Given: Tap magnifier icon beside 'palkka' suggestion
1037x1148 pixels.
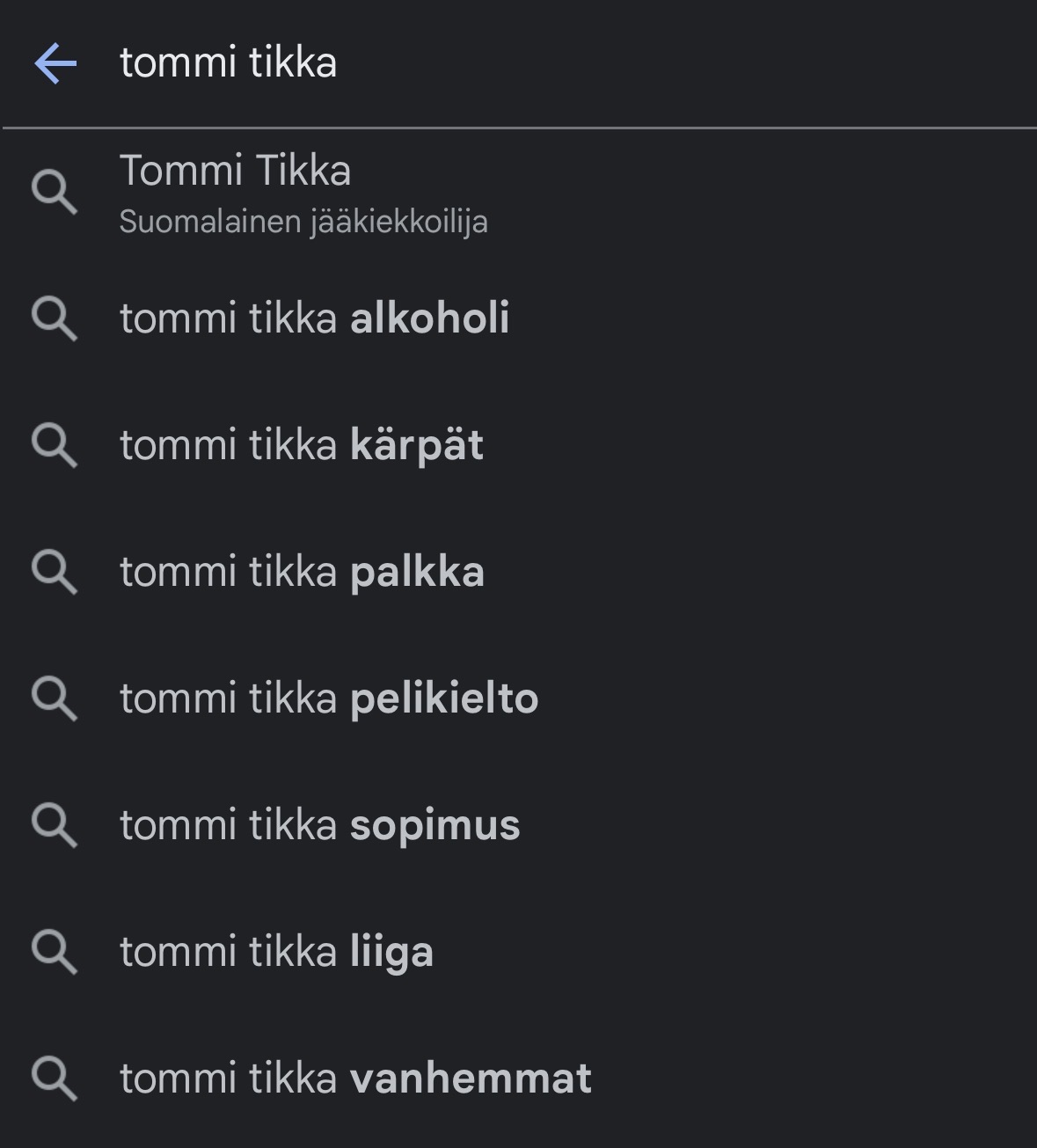Looking at the screenshot, I should 55,572.
